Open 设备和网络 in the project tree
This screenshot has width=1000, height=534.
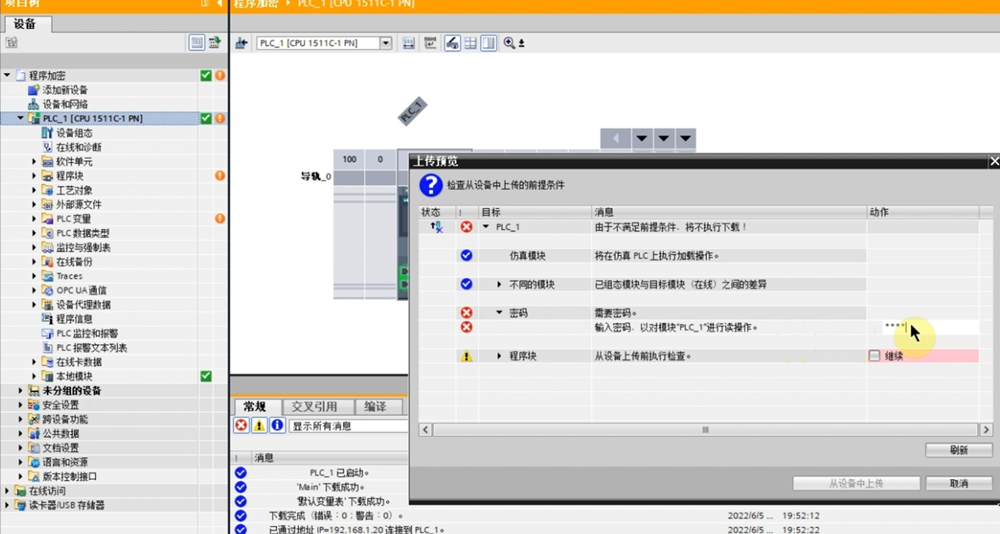65,104
